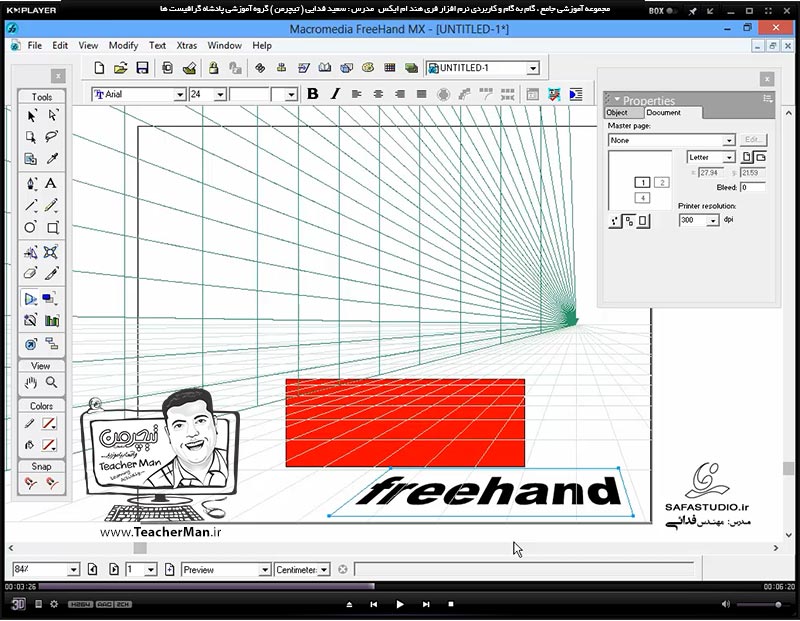Click the Open folder icon

120,68
